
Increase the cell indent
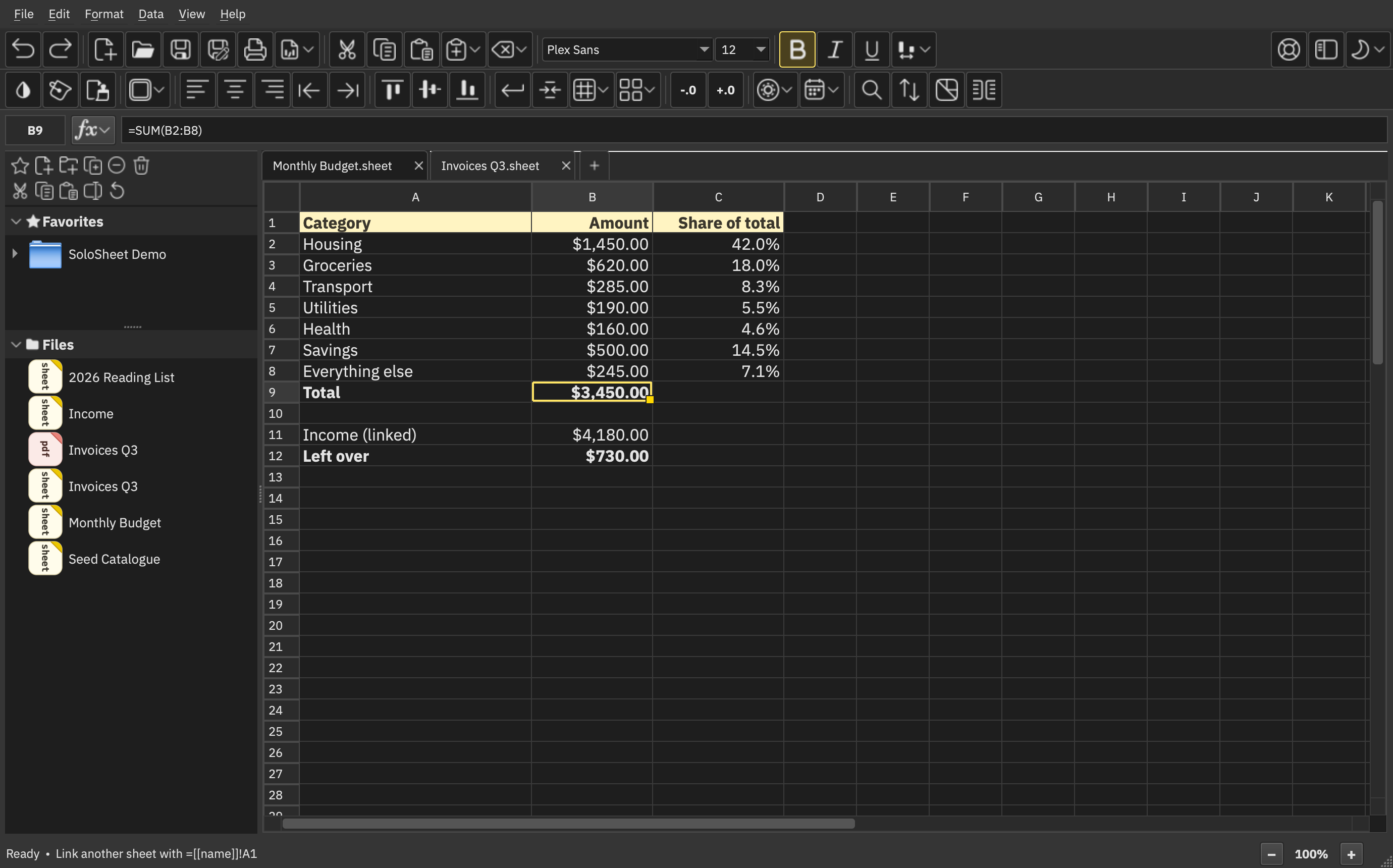point(347,90)
